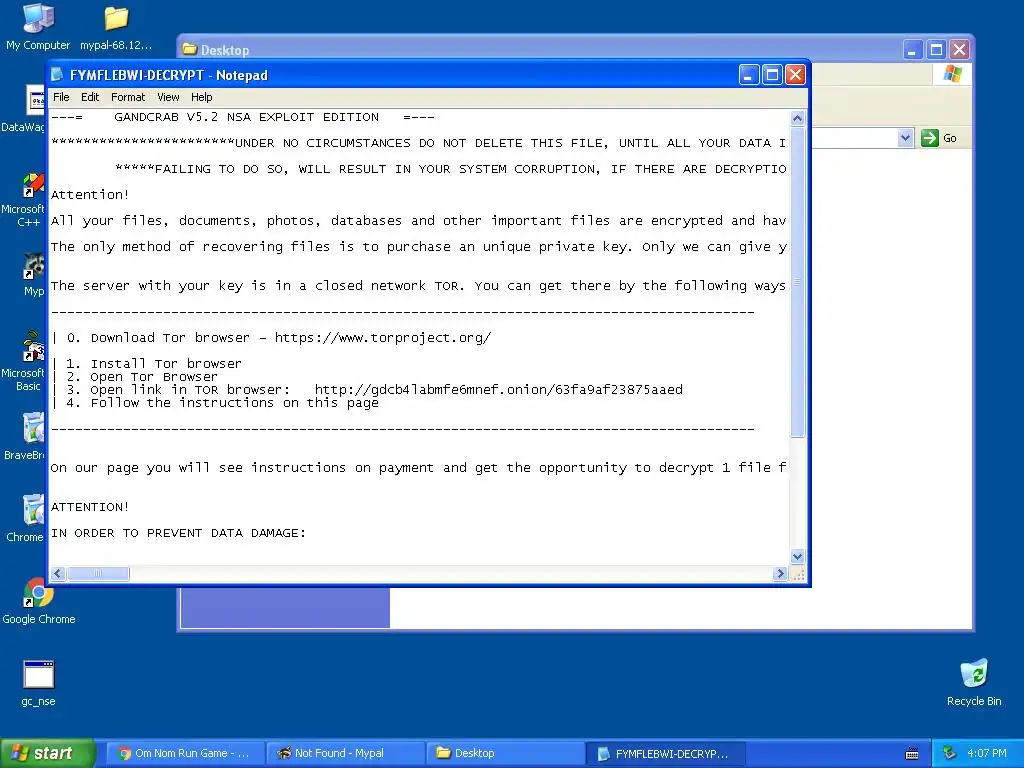Click Notepad horizontal scroll right arrow
The width and height of the screenshot is (1024, 768).
pos(780,573)
